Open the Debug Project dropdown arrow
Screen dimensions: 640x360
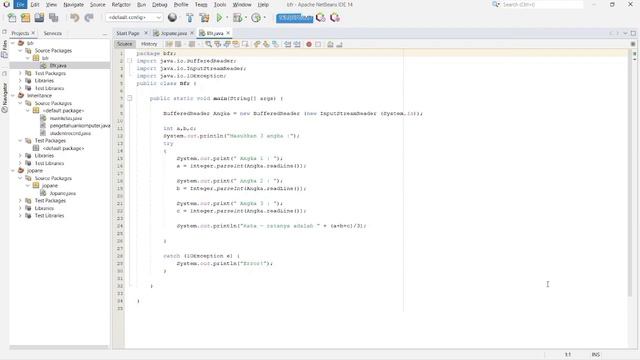click(x=246, y=18)
